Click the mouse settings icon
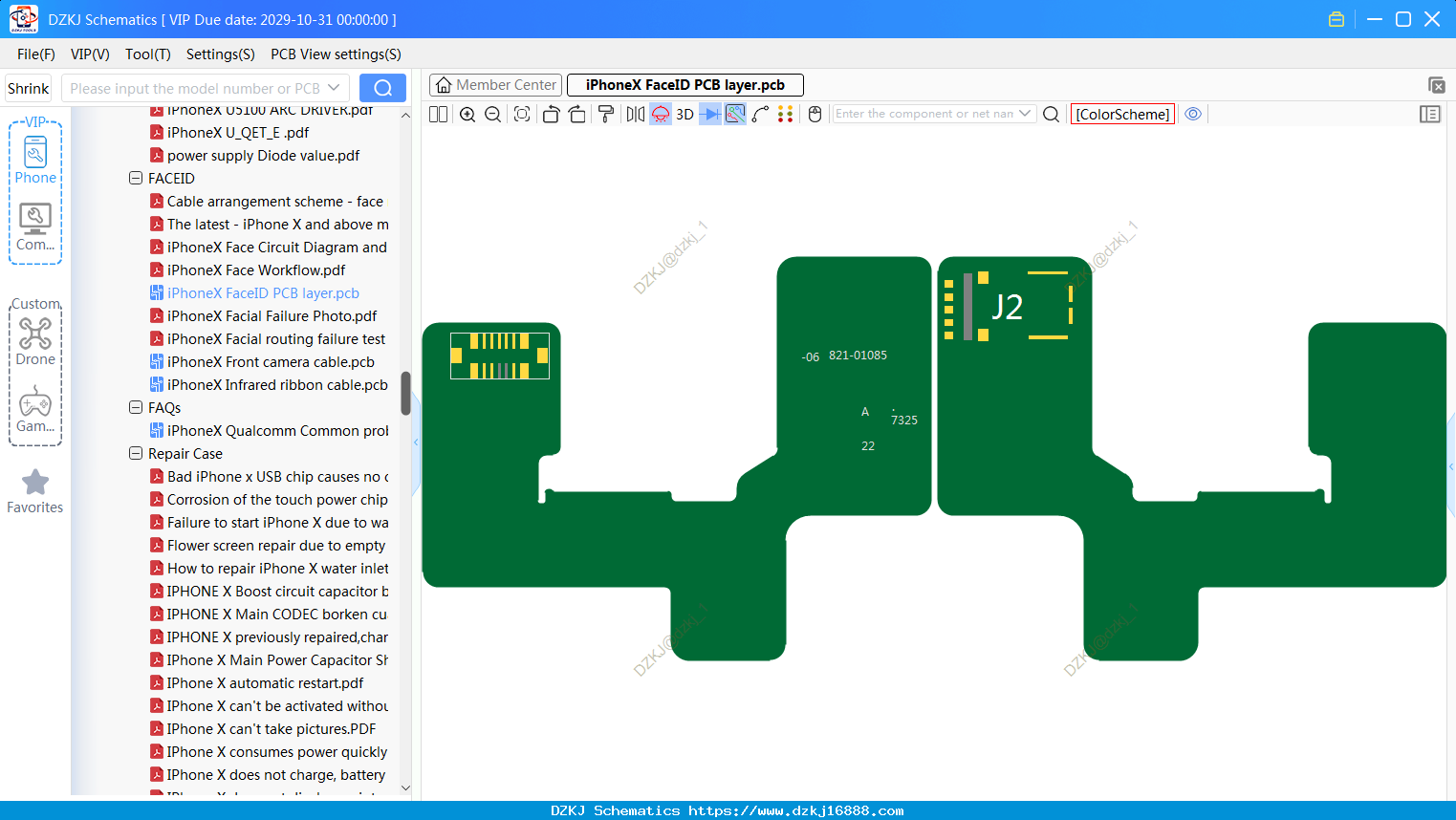The width and height of the screenshot is (1456, 820). pyautogui.click(x=815, y=114)
